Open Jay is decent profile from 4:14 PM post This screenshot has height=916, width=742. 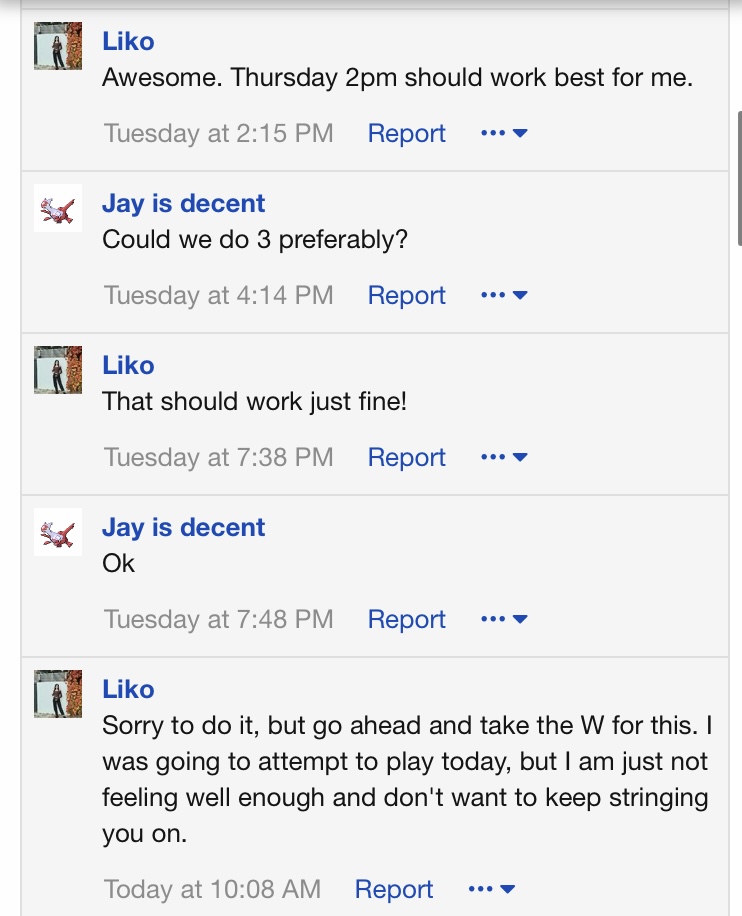[x=183, y=203]
